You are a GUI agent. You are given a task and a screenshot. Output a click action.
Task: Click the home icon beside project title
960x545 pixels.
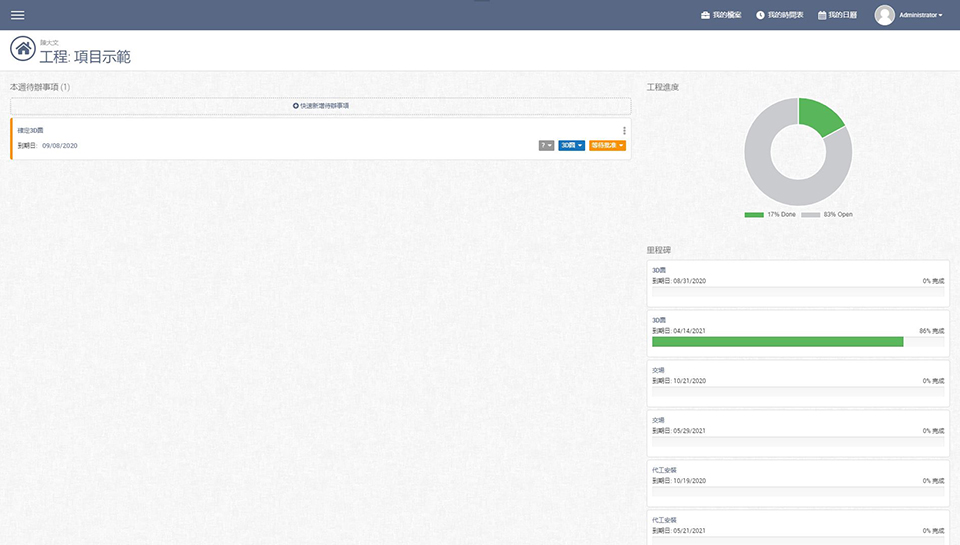pyautogui.click(x=22, y=49)
